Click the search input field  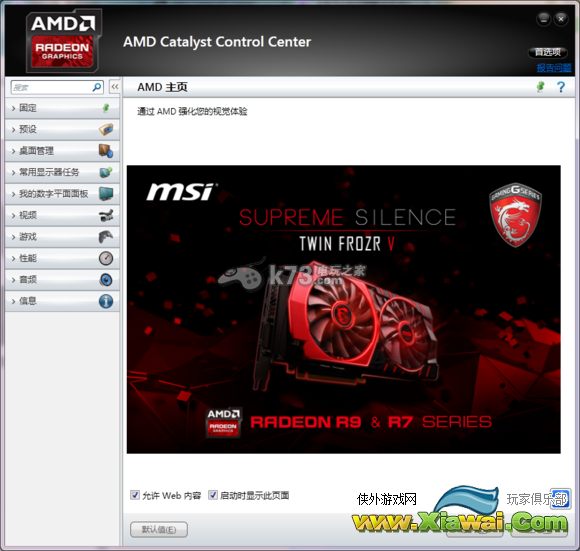click(x=52, y=87)
